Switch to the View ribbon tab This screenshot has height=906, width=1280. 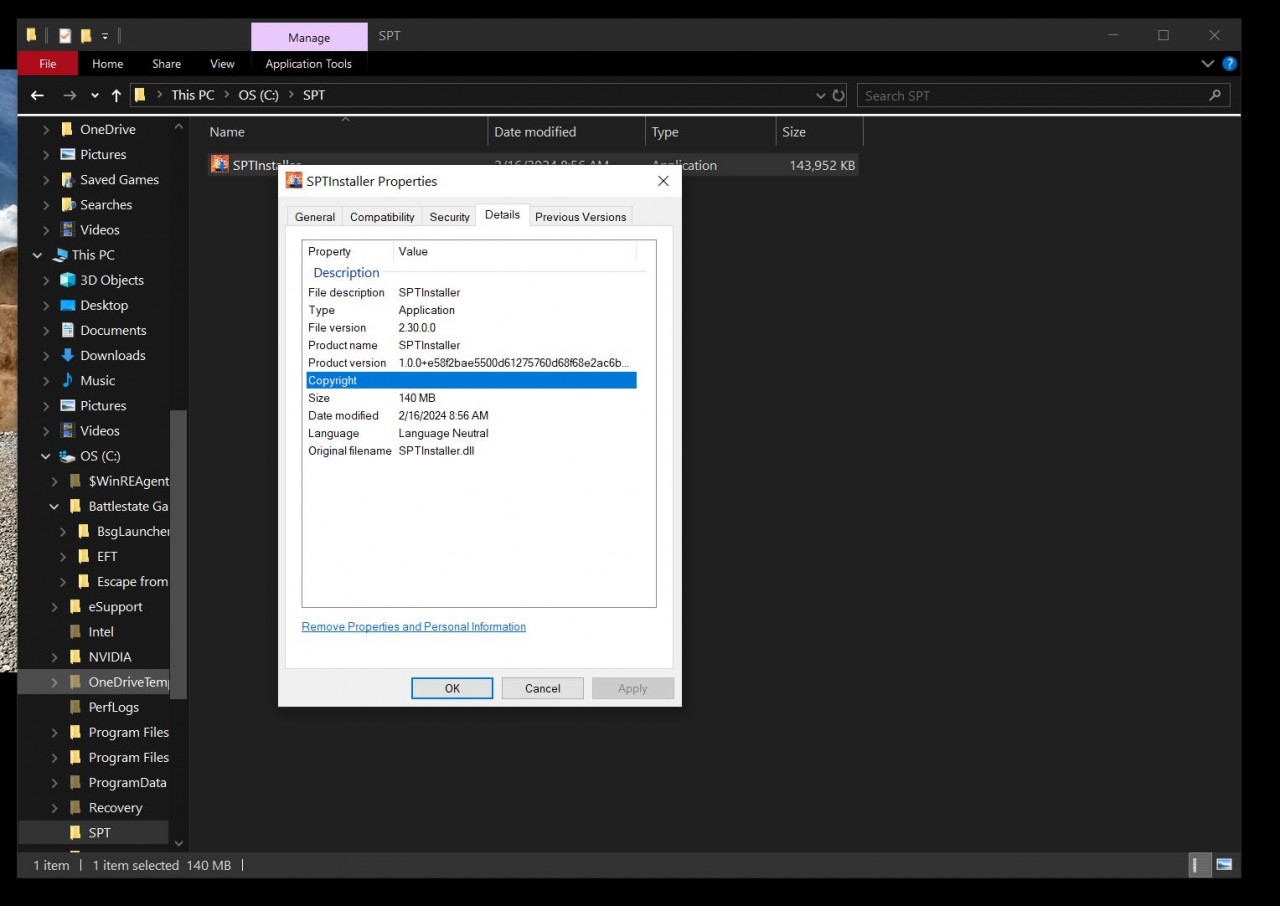tap(222, 64)
